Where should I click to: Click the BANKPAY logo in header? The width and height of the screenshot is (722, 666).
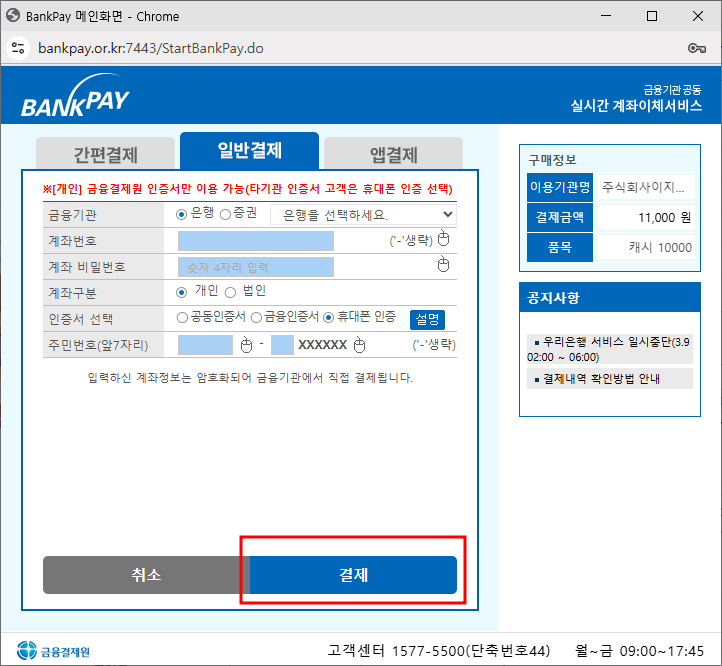click(75, 102)
